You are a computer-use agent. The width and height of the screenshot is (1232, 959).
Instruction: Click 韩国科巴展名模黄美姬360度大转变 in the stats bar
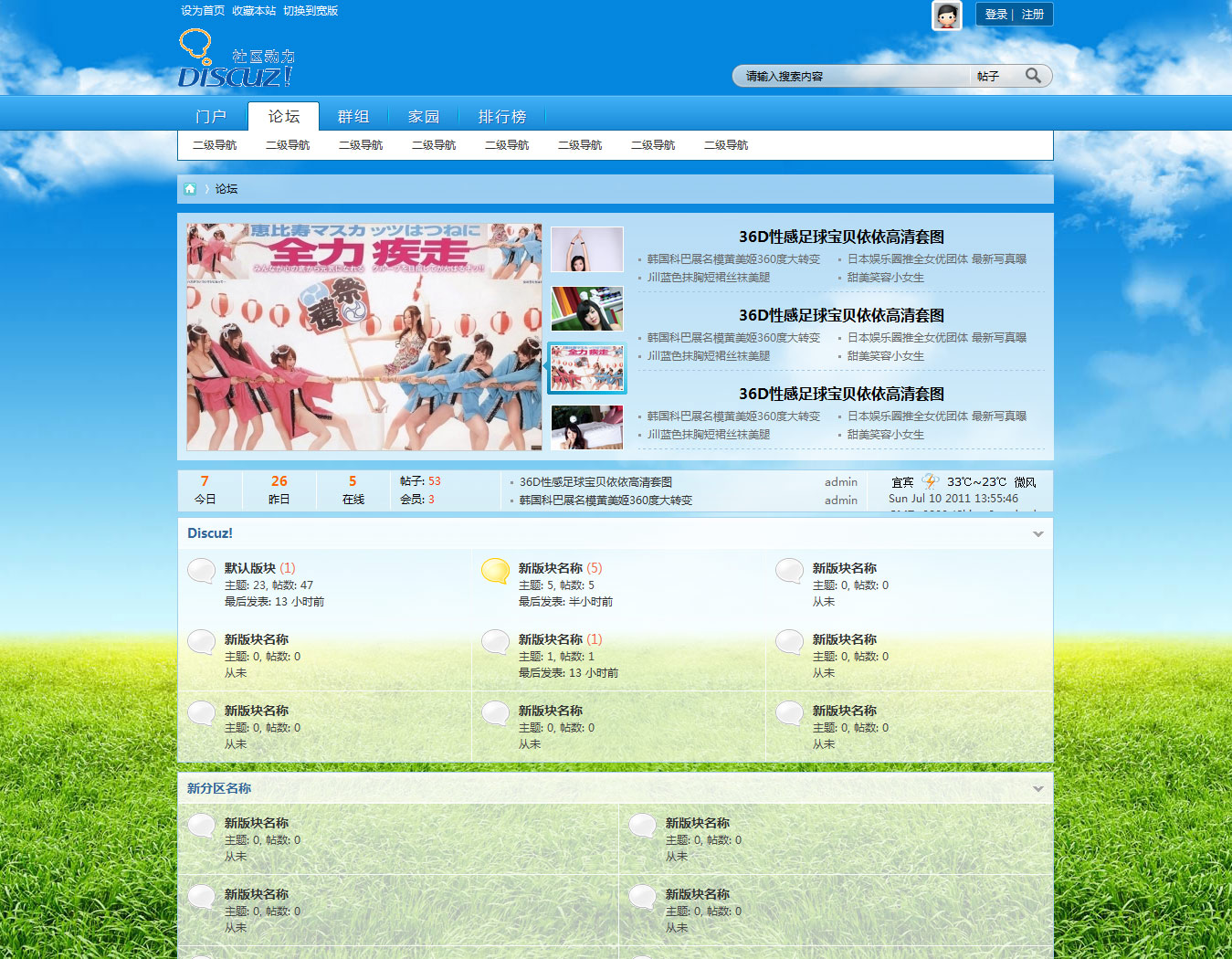[x=605, y=501]
